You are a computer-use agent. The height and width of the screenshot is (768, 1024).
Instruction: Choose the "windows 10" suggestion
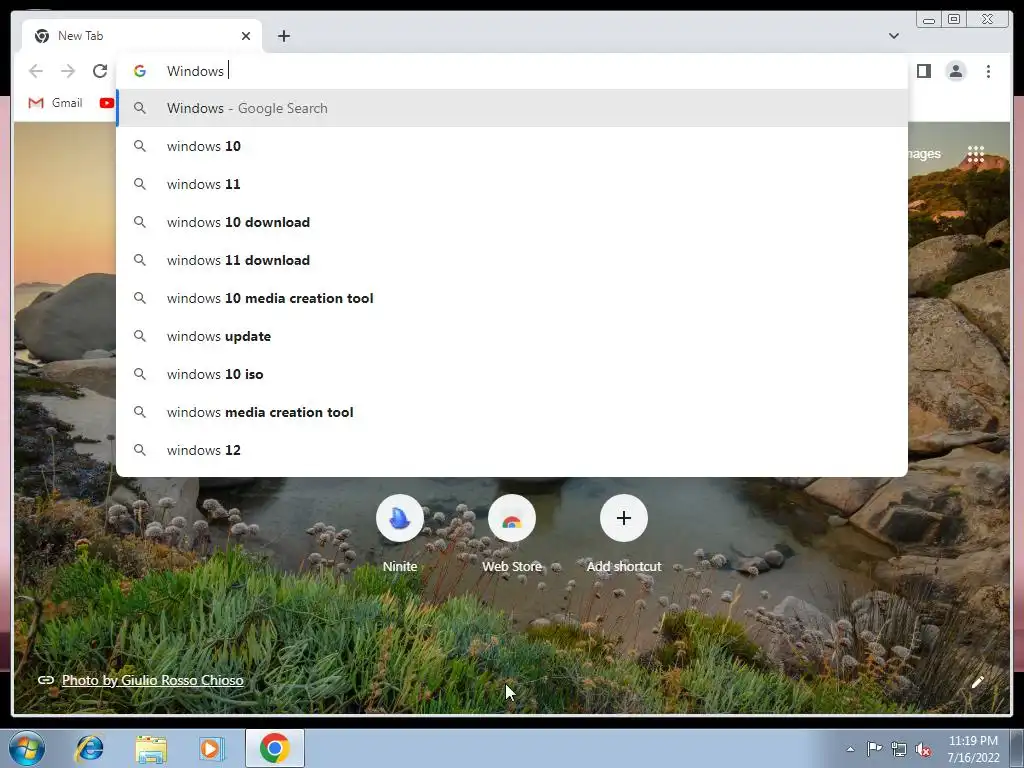512,146
